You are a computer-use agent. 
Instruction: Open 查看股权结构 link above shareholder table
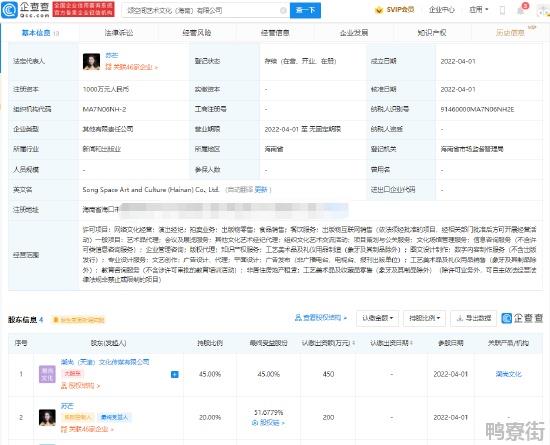coord(321,318)
